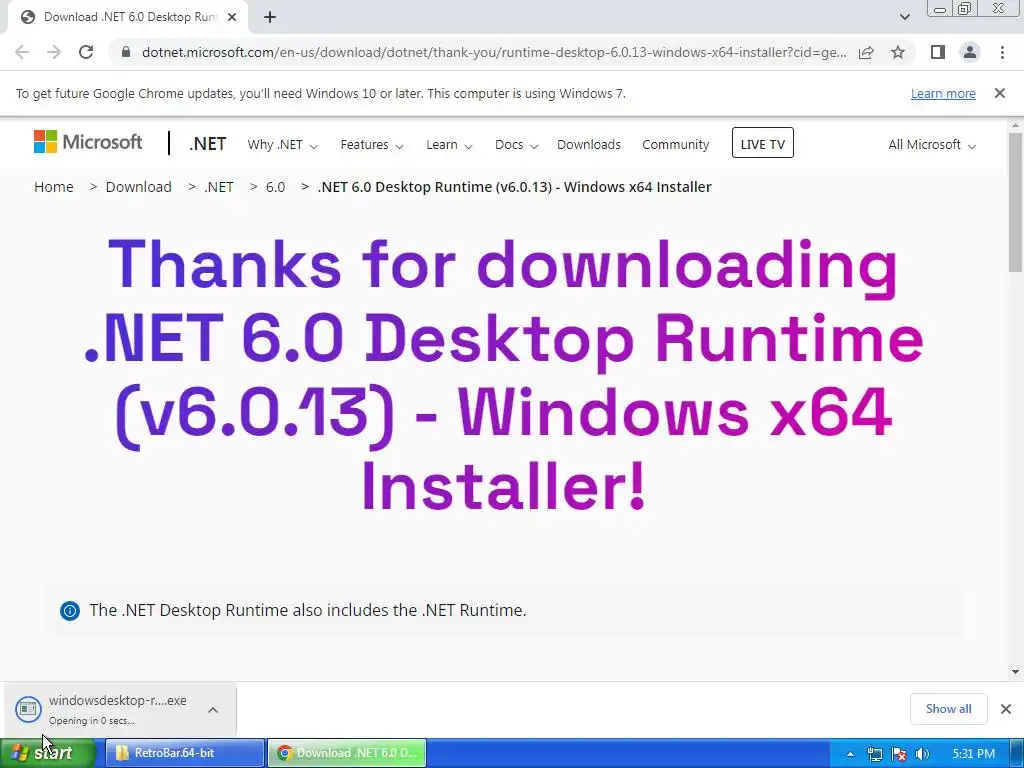Image resolution: width=1024 pixels, height=768 pixels.
Task: Reload the page with the refresh icon
Action: [x=86, y=52]
